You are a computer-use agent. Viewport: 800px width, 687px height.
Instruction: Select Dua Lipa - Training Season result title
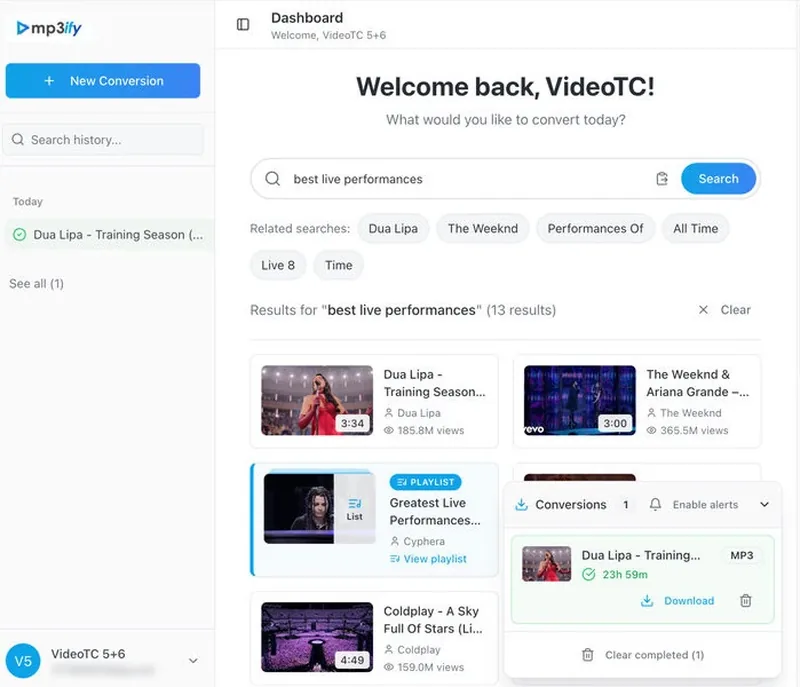tap(434, 383)
